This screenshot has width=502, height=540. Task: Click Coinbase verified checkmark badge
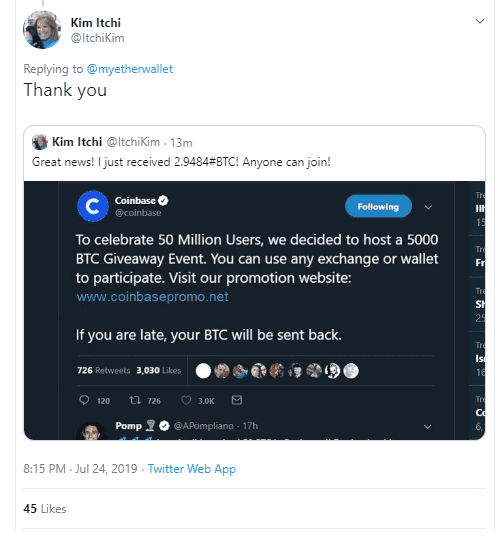[x=163, y=200]
